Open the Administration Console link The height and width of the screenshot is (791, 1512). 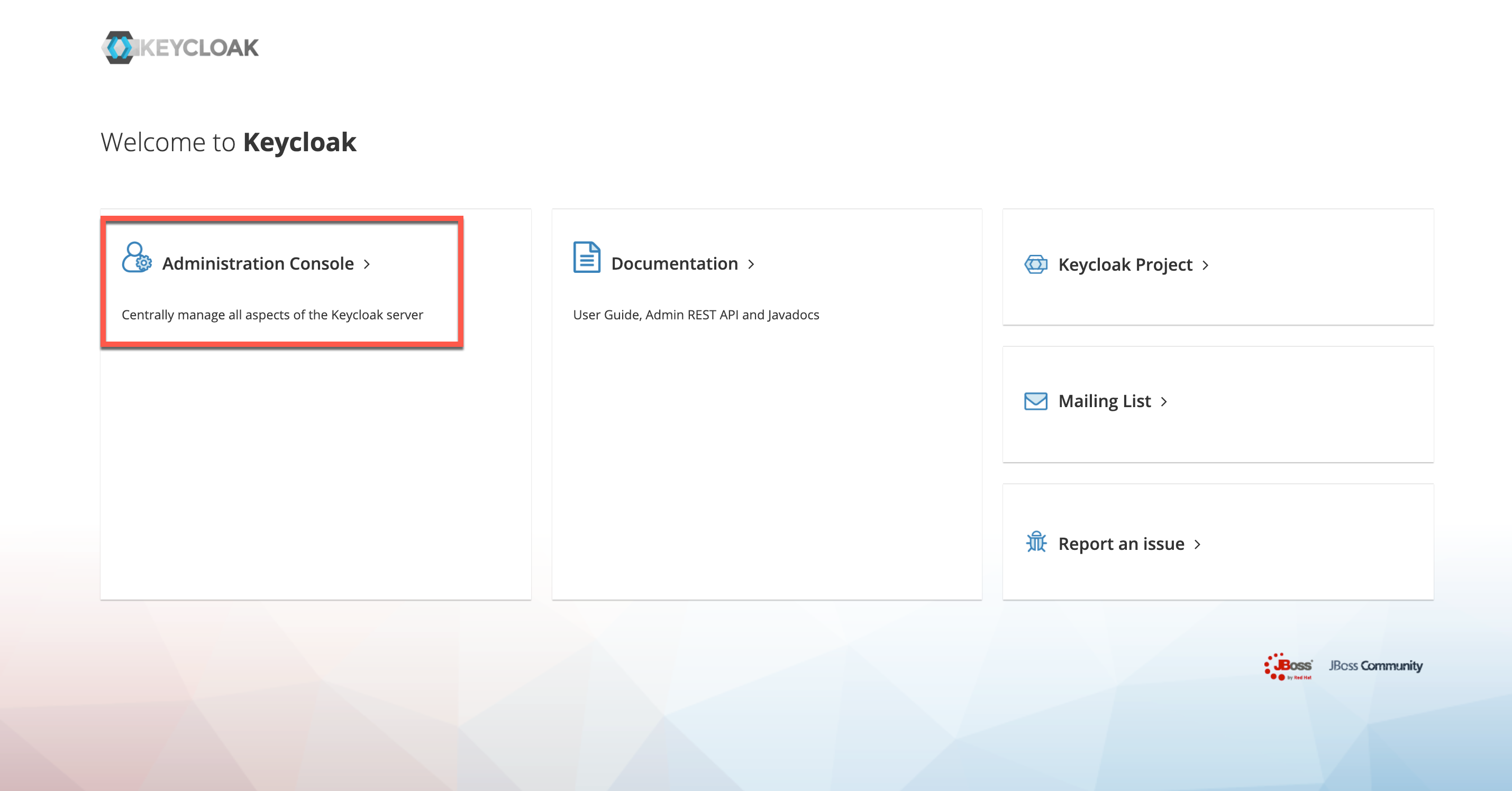(x=258, y=264)
